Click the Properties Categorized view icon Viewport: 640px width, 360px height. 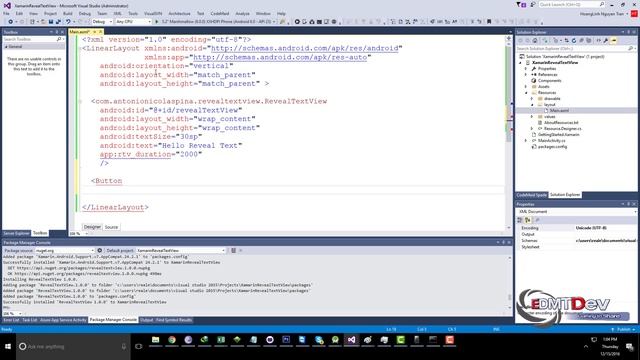(x=520, y=220)
